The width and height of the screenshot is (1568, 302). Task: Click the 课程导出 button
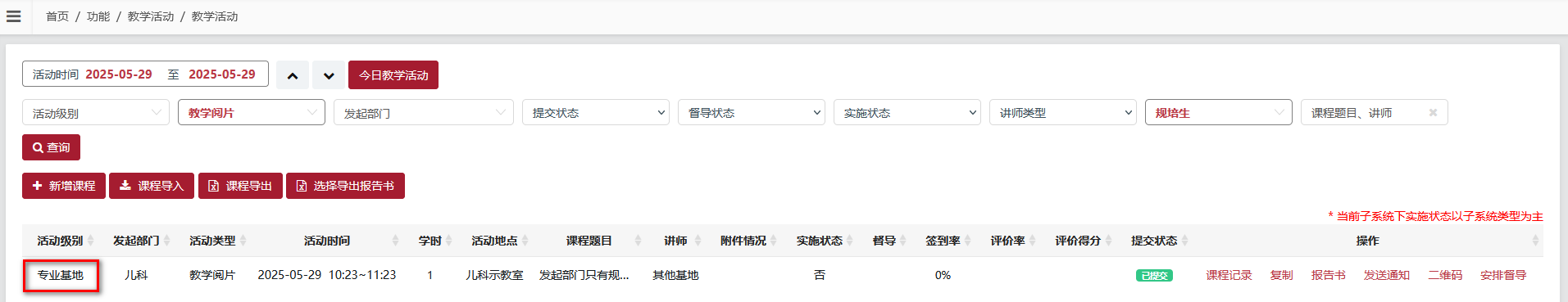240,186
